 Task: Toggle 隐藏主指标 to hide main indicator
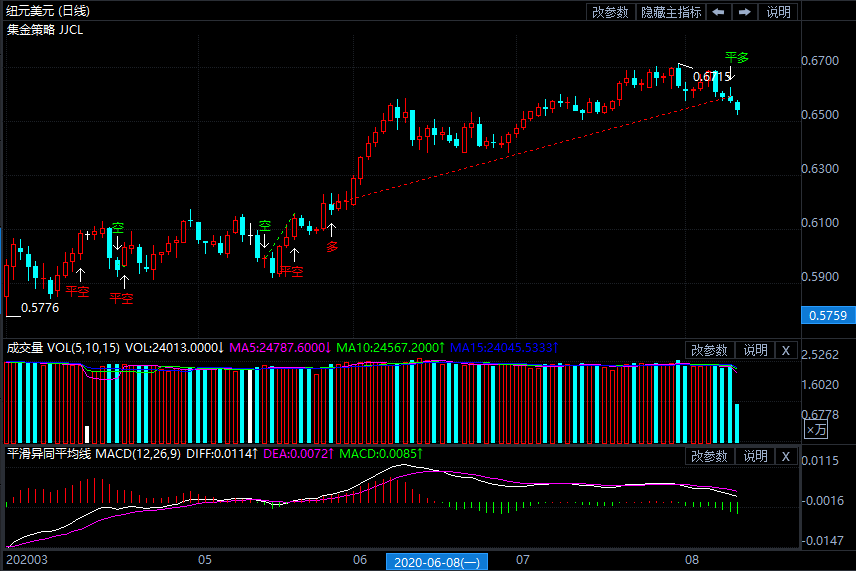click(x=671, y=12)
